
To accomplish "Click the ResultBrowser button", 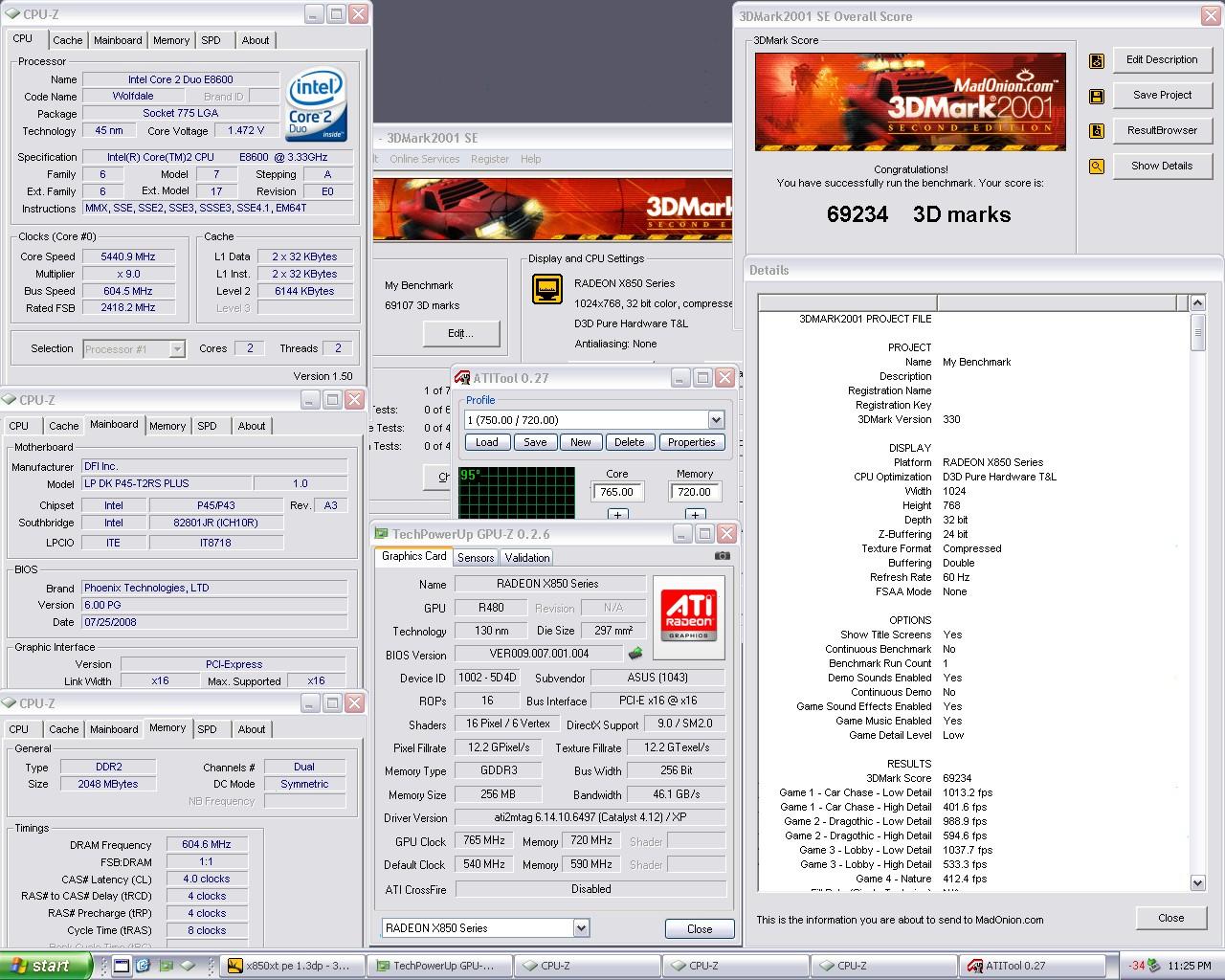I will tap(1162, 130).
